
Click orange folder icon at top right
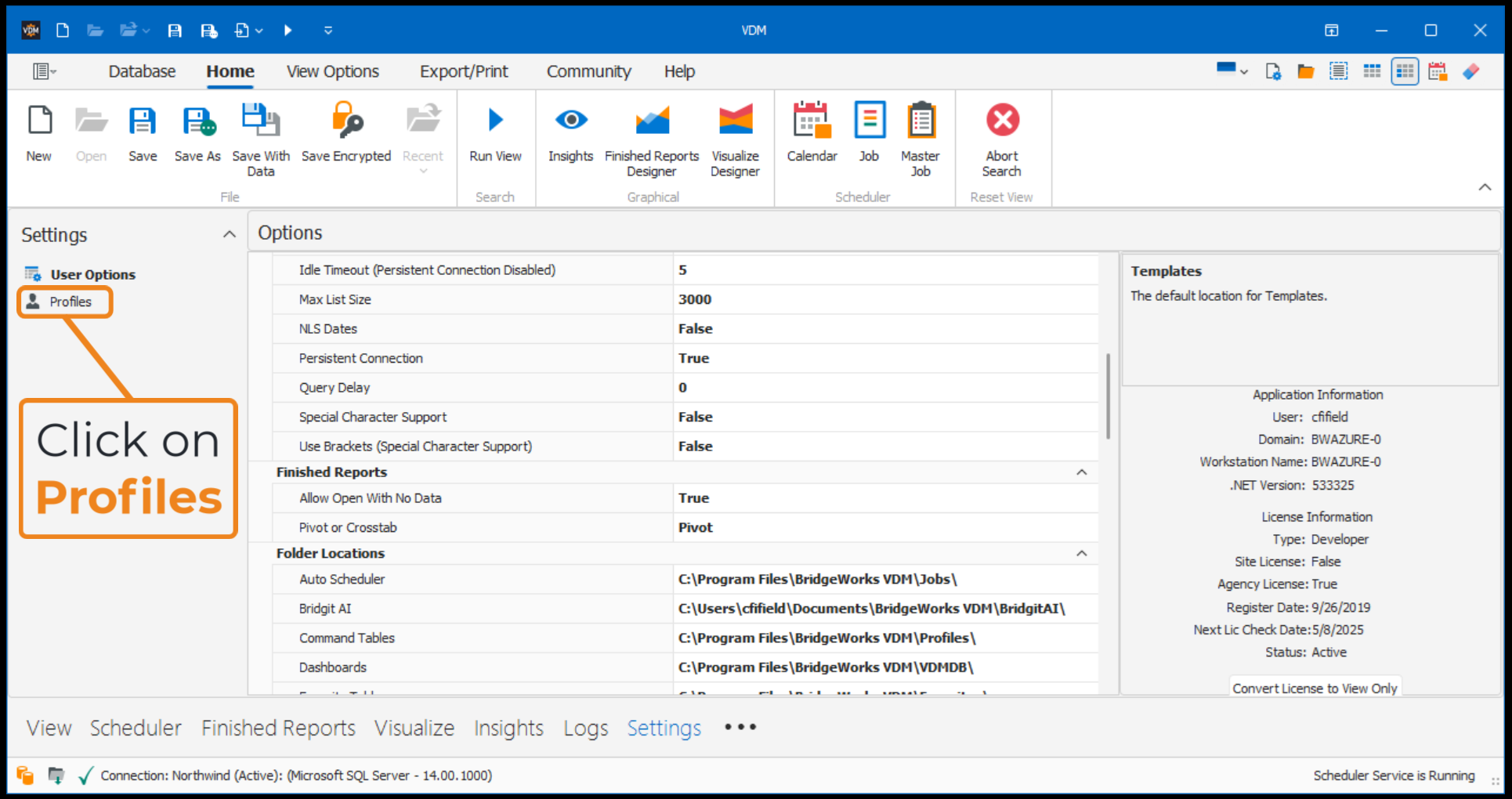point(1305,72)
